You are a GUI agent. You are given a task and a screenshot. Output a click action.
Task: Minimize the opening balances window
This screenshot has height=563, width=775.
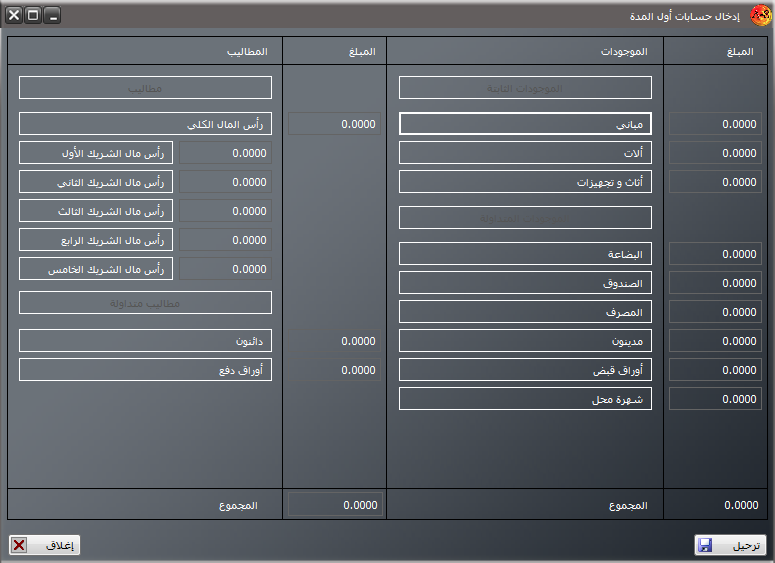52,15
